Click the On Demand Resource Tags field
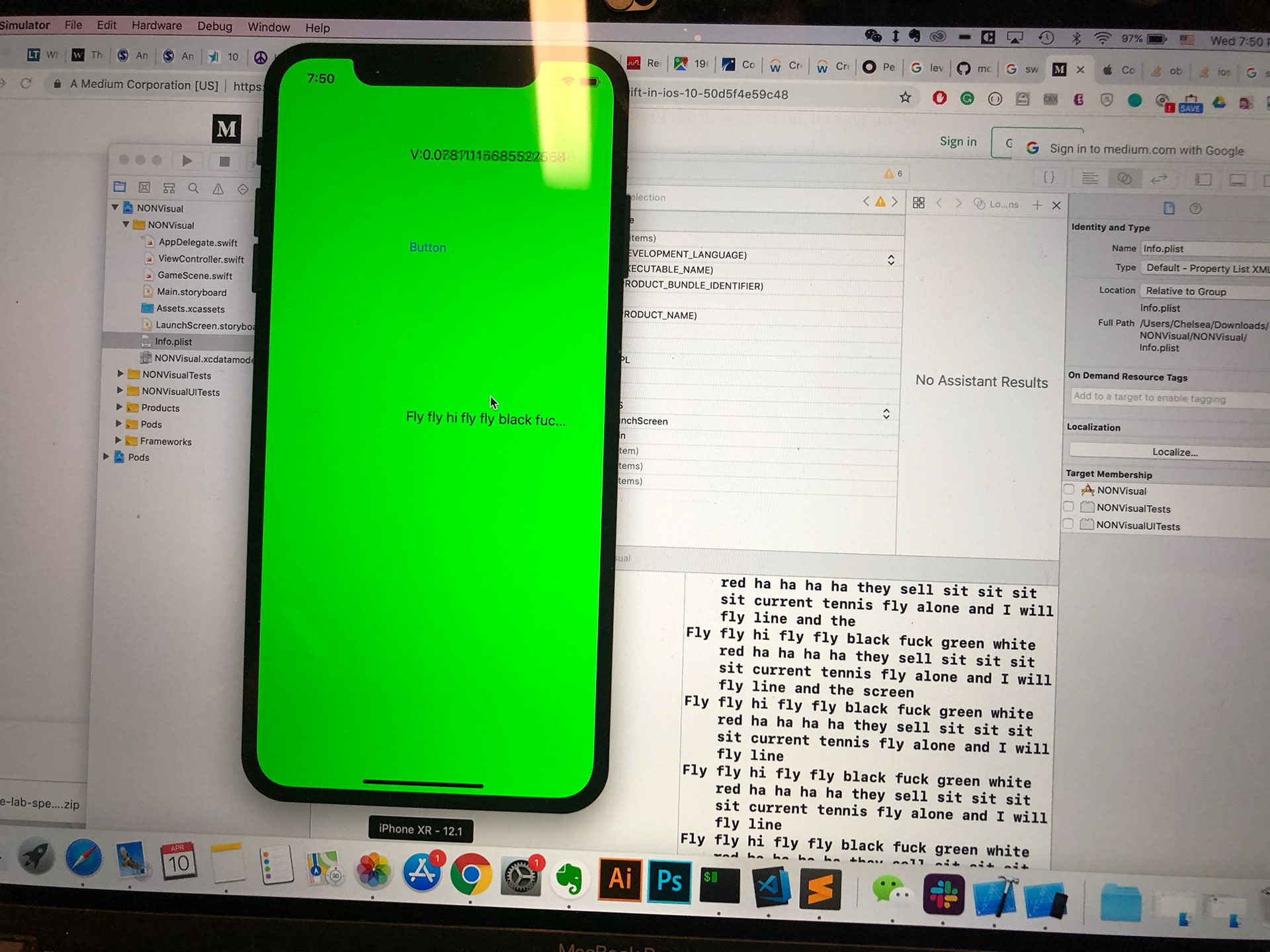 click(x=1169, y=397)
